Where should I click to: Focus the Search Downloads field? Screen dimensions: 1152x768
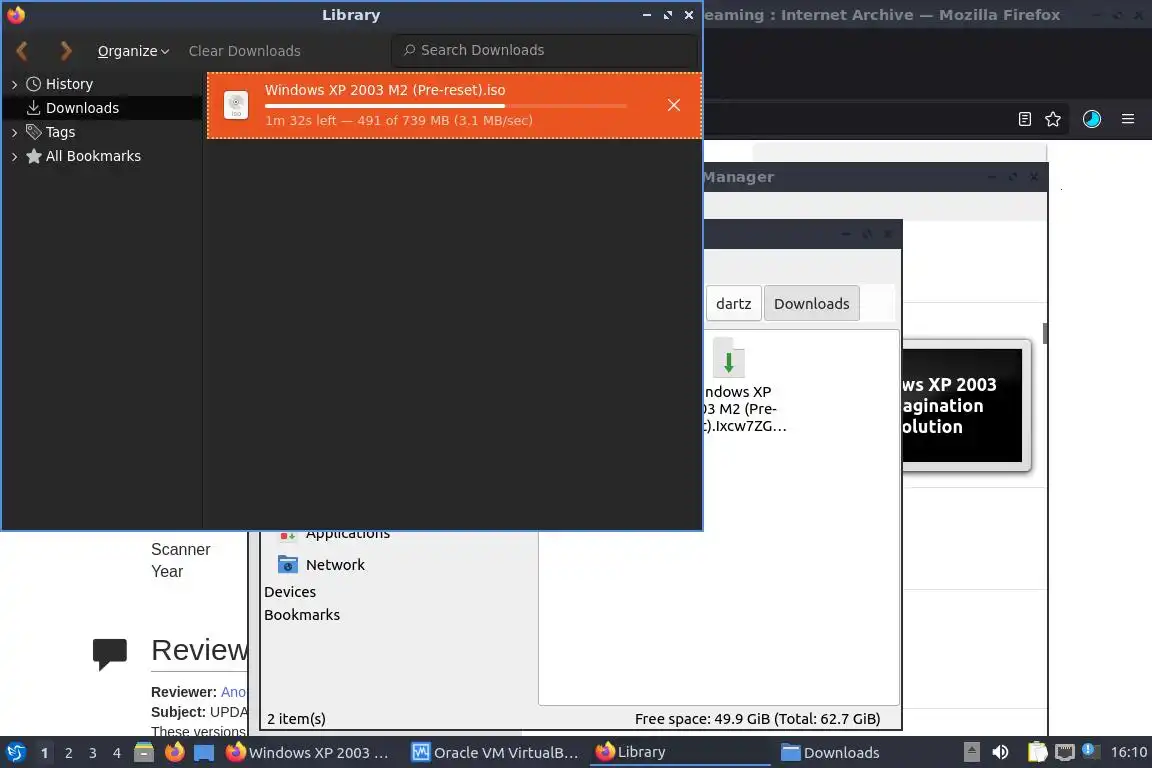544,50
